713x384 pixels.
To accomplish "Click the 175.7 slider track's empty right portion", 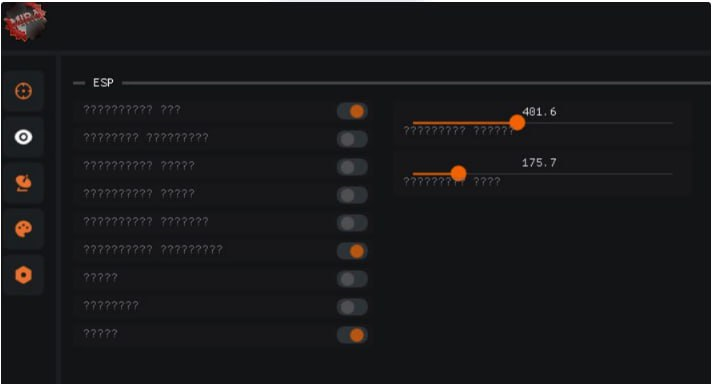I will click(569, 174).
